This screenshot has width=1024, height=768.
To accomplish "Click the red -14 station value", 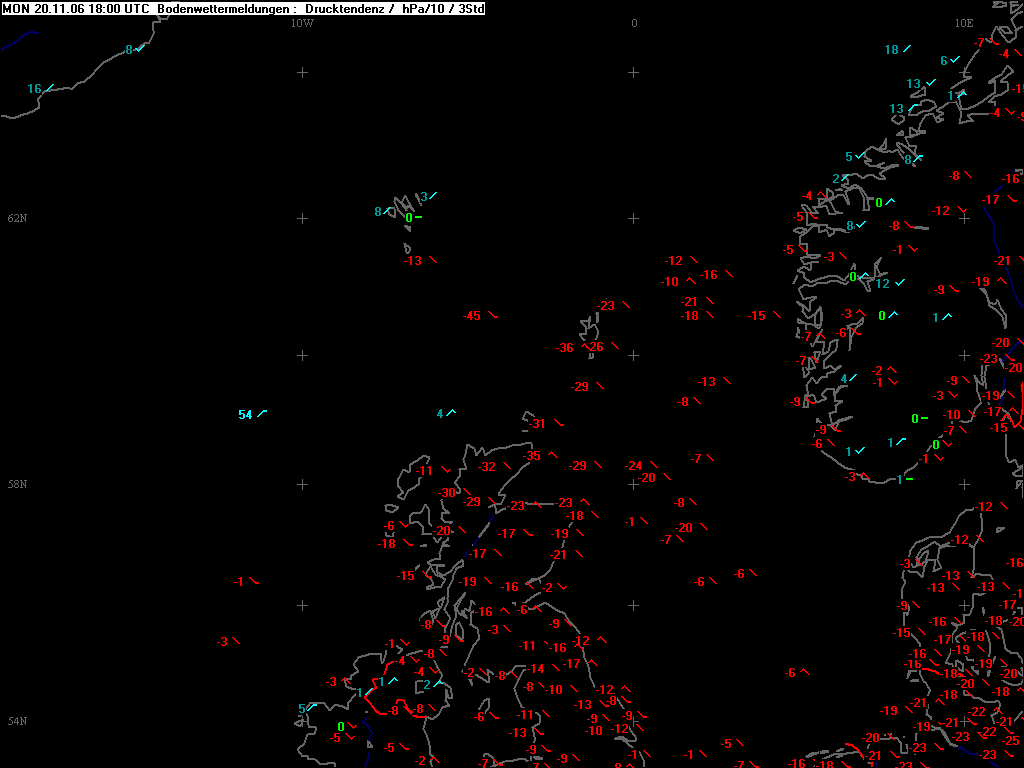I will (x=537, y=669).
